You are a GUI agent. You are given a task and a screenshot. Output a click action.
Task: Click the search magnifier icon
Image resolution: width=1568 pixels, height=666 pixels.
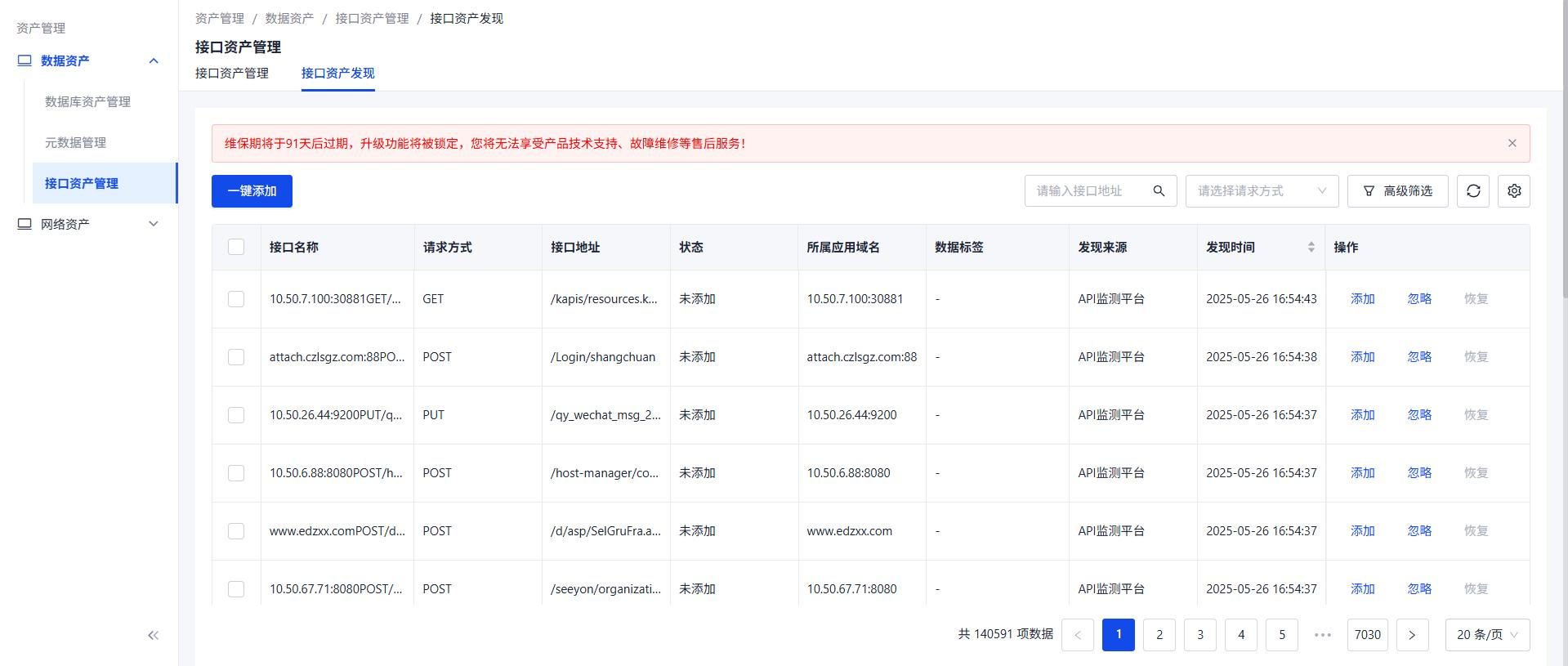[x=1159, y=191]
